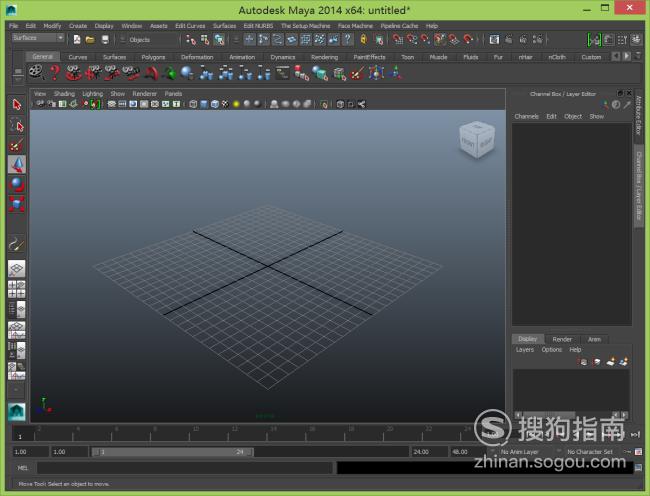Open the Script Editor icon
Image resolution: width=650 pixels, height=496 pixels.
(638, 468)
